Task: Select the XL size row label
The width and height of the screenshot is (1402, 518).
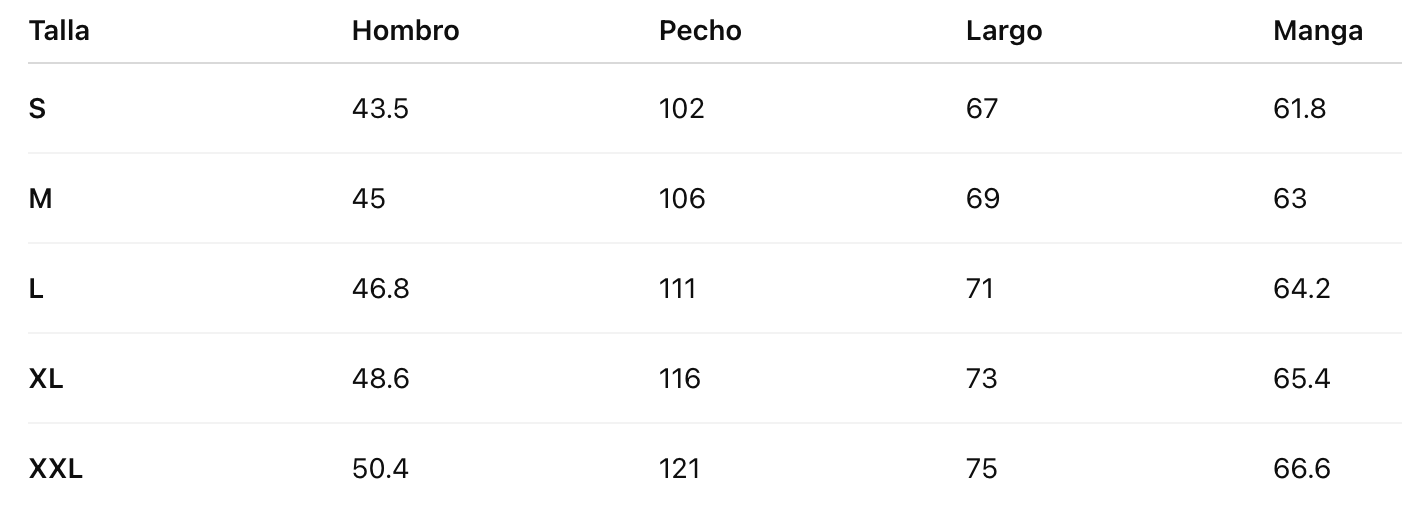Action: pos(46,378)
